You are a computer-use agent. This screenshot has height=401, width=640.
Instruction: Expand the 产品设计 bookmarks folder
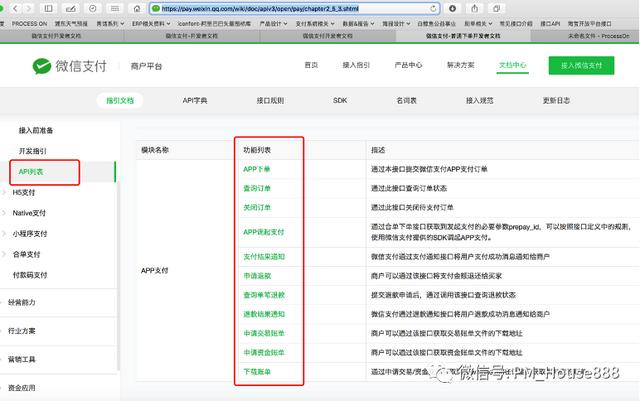point(273,24)
